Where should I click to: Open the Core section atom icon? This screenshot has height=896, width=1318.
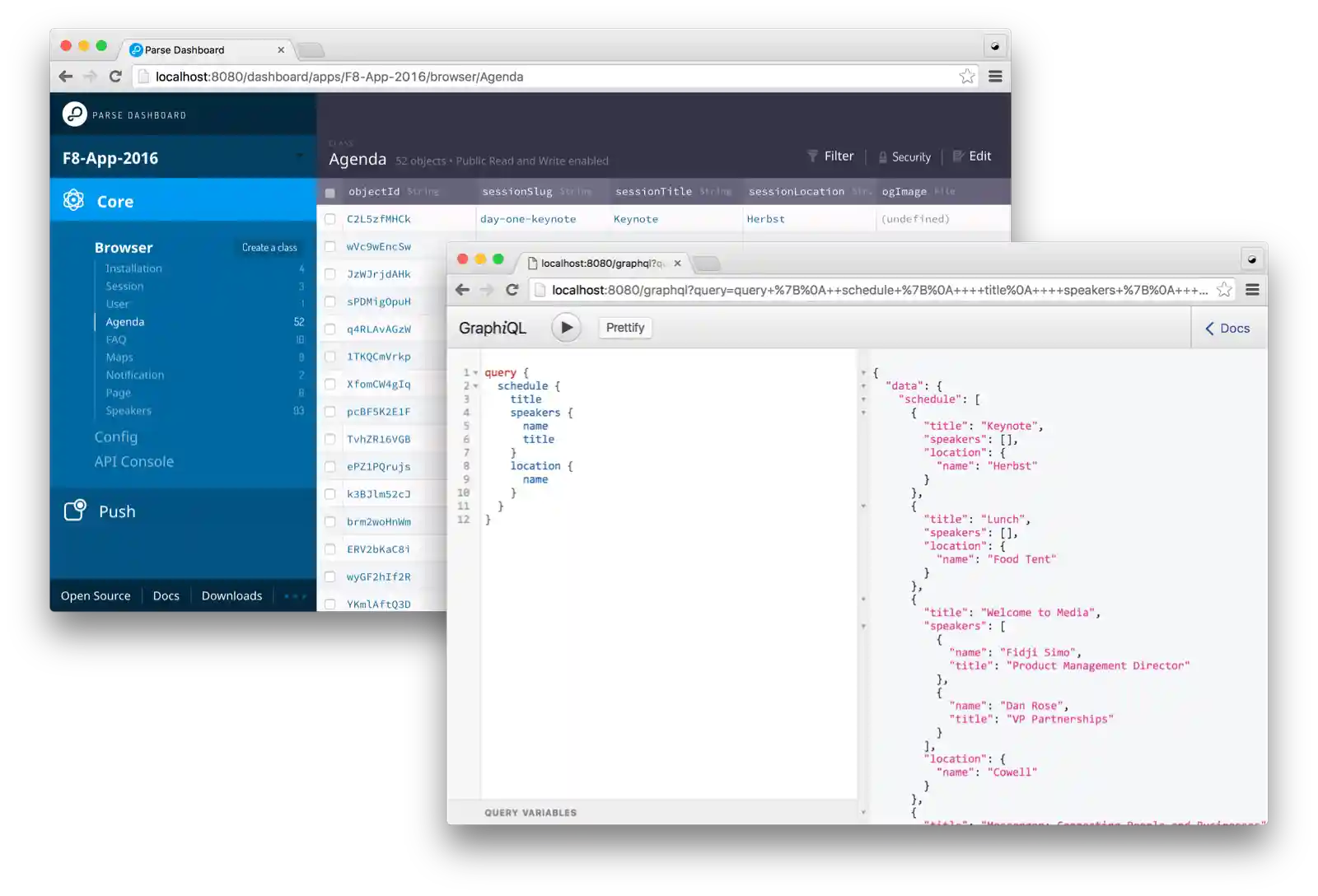pos(74,200)
